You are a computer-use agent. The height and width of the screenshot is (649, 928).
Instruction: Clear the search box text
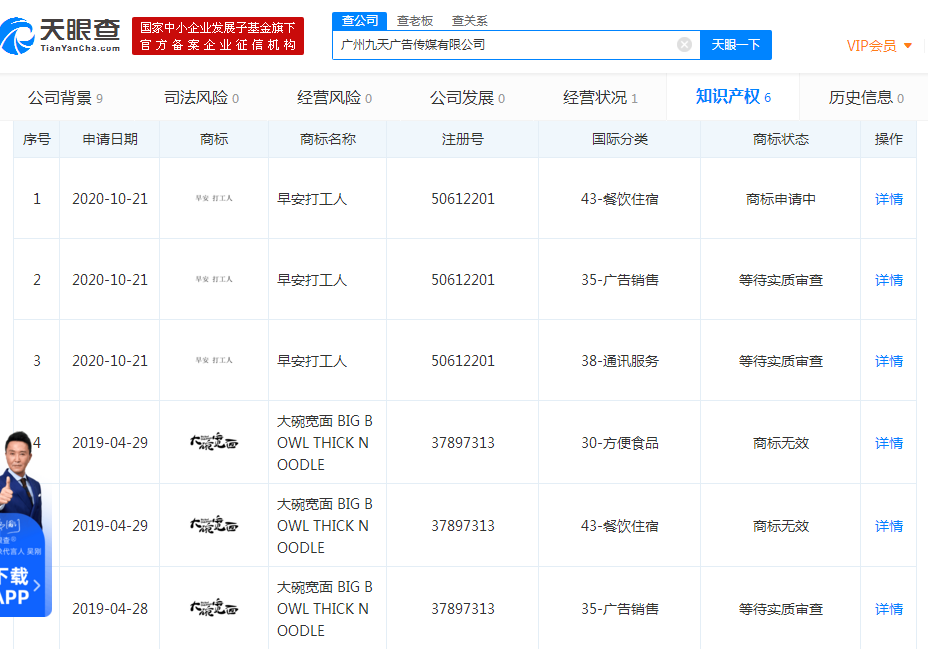tap(684, 44)
